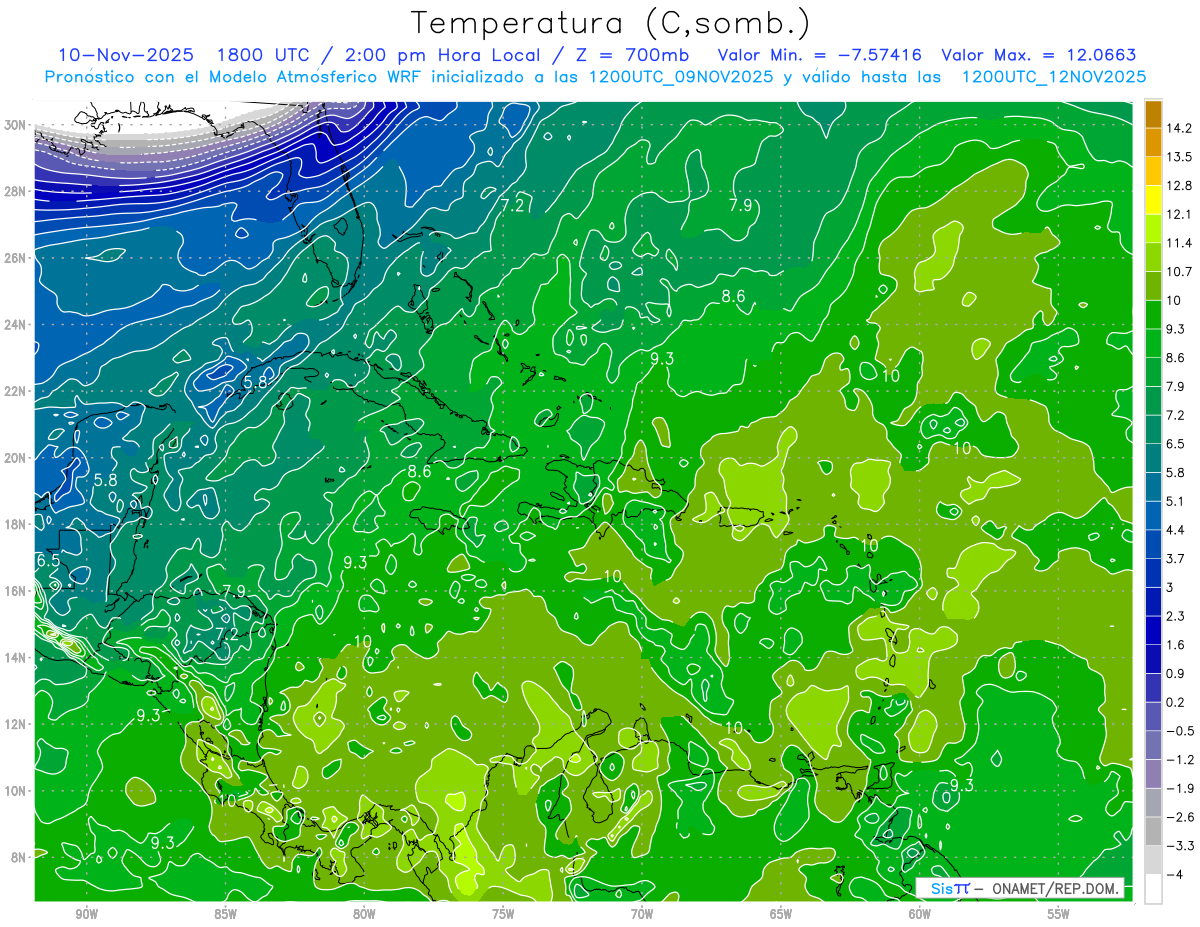Click the "11.4" value in the color legend

tap(1179, 243)
